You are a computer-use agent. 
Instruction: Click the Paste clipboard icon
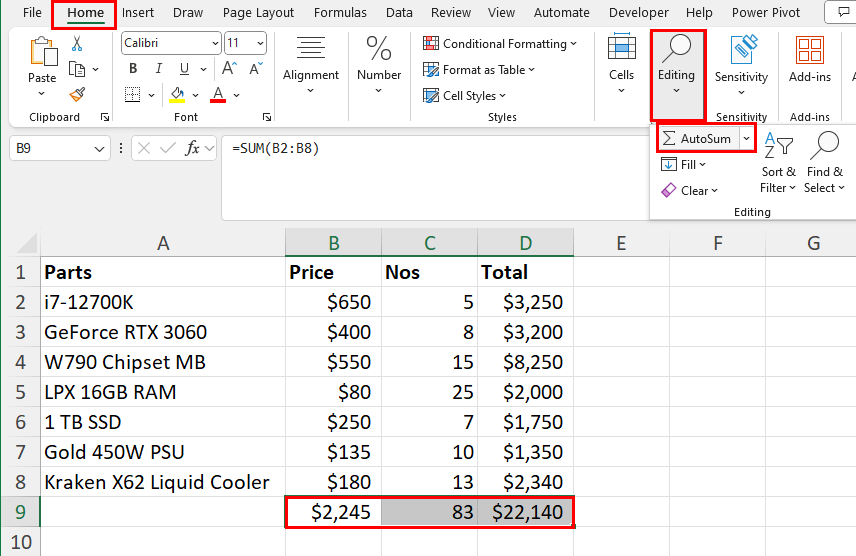click(x=43, y=52)
